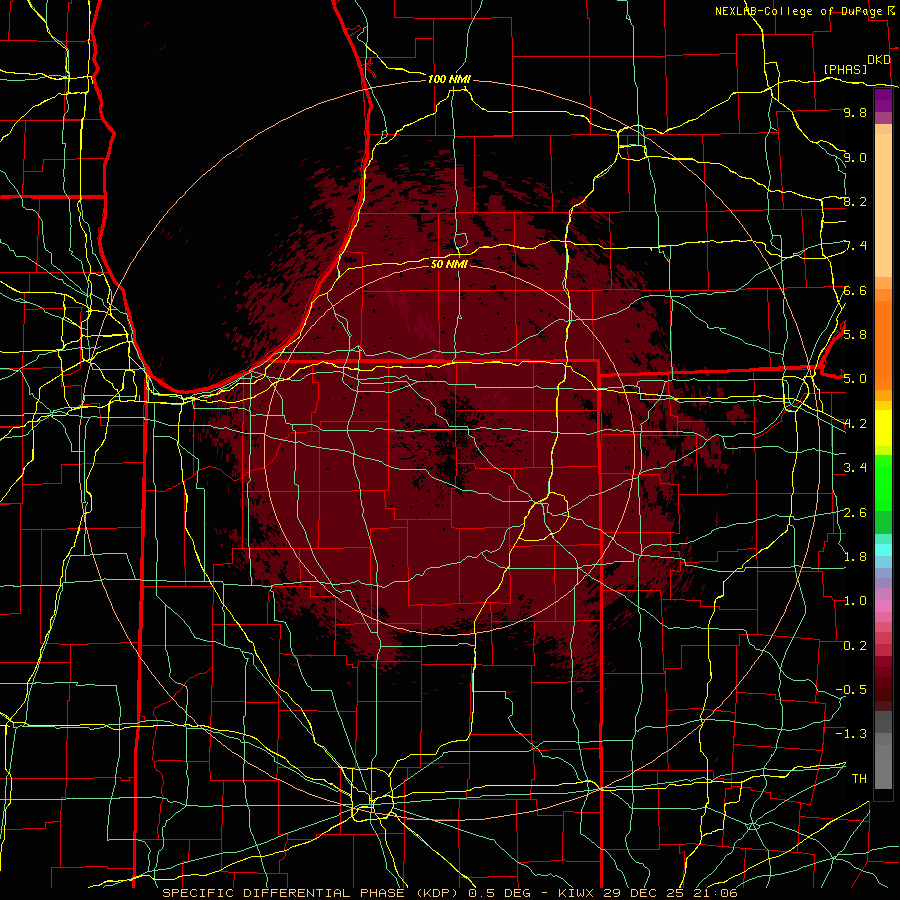
Task: Click the DKD unit label above the color bar
Action: (878, 60)
